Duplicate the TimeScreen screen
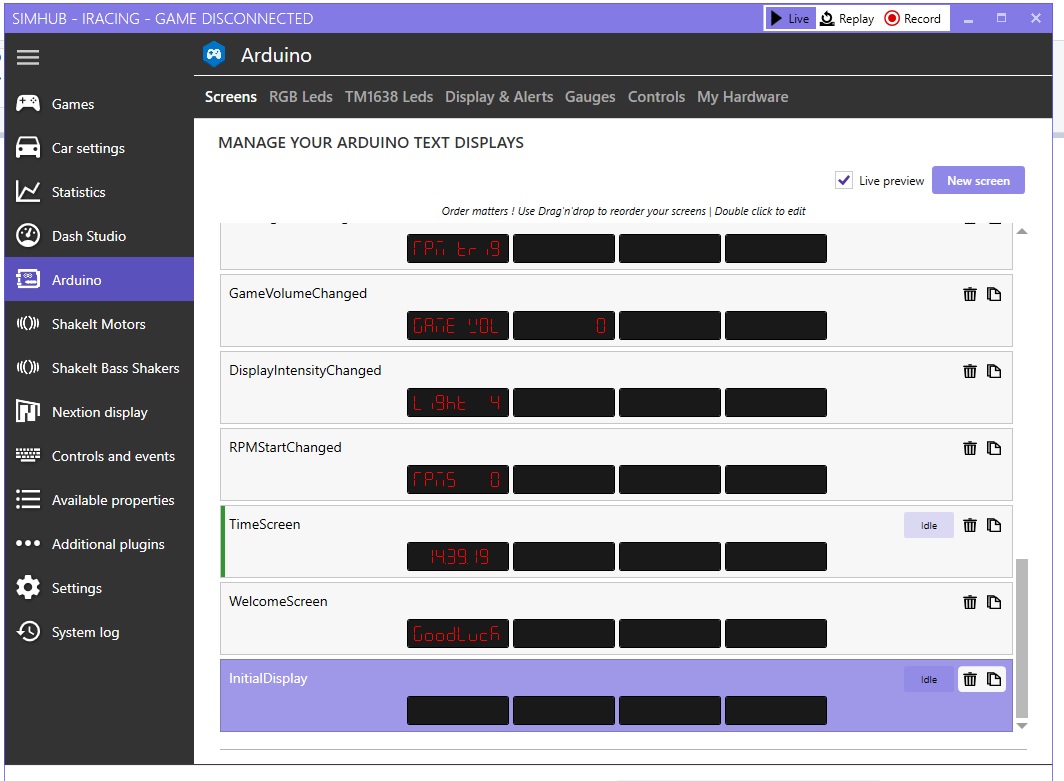Image resolution: width=1064 pixels, height=781 pixels. (x=994, y=525)
